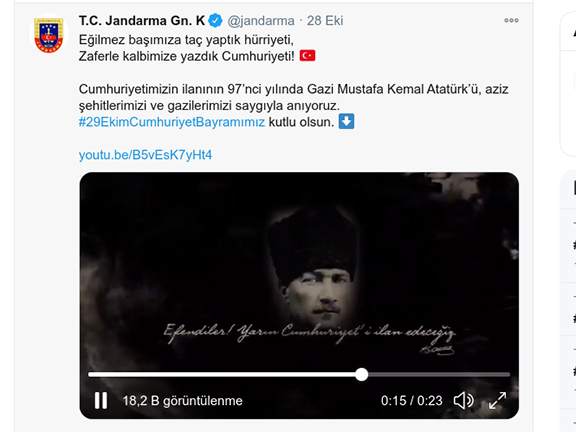Click the Turkish flag emoji
The height and width of the screenshot is (432, 576).
click(x=307, y=56)
